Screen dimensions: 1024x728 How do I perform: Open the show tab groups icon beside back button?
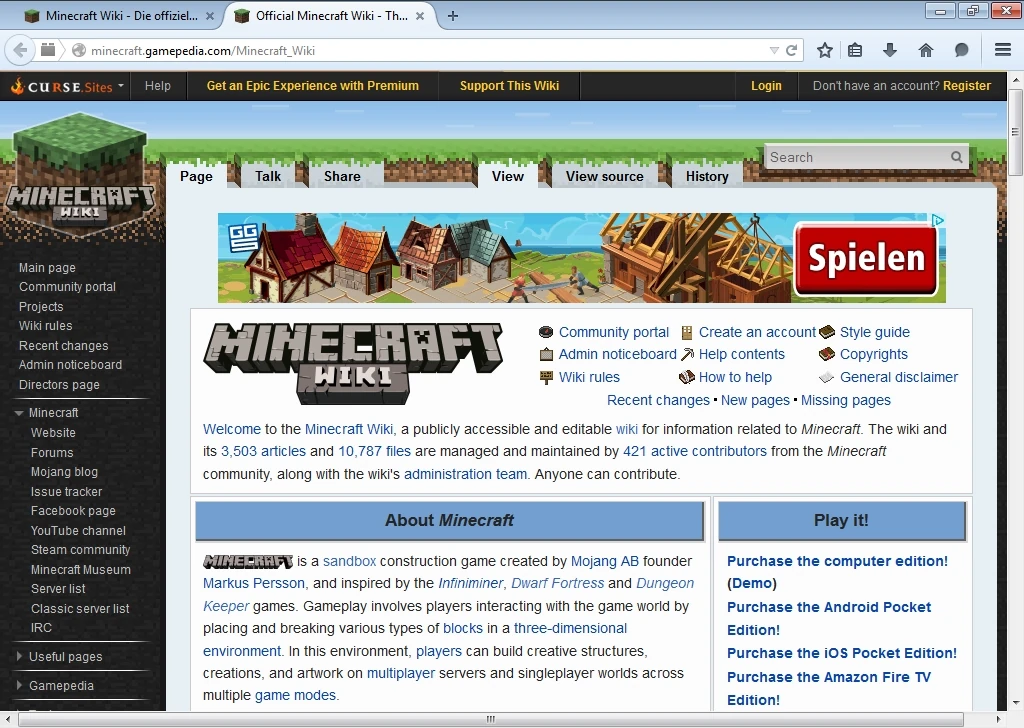click(x=48, y=50)
